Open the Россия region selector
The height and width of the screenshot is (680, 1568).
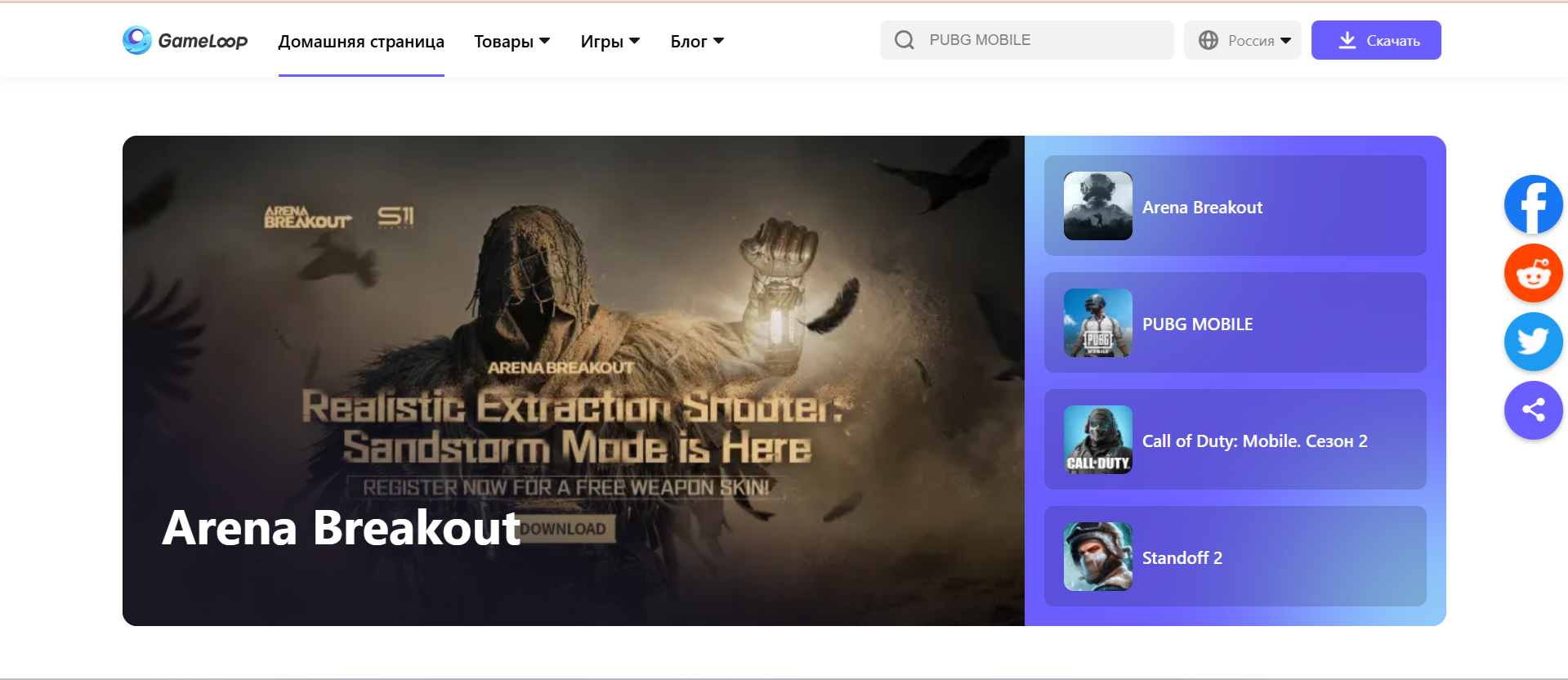pyautogui.click(x=1242, y=40)
